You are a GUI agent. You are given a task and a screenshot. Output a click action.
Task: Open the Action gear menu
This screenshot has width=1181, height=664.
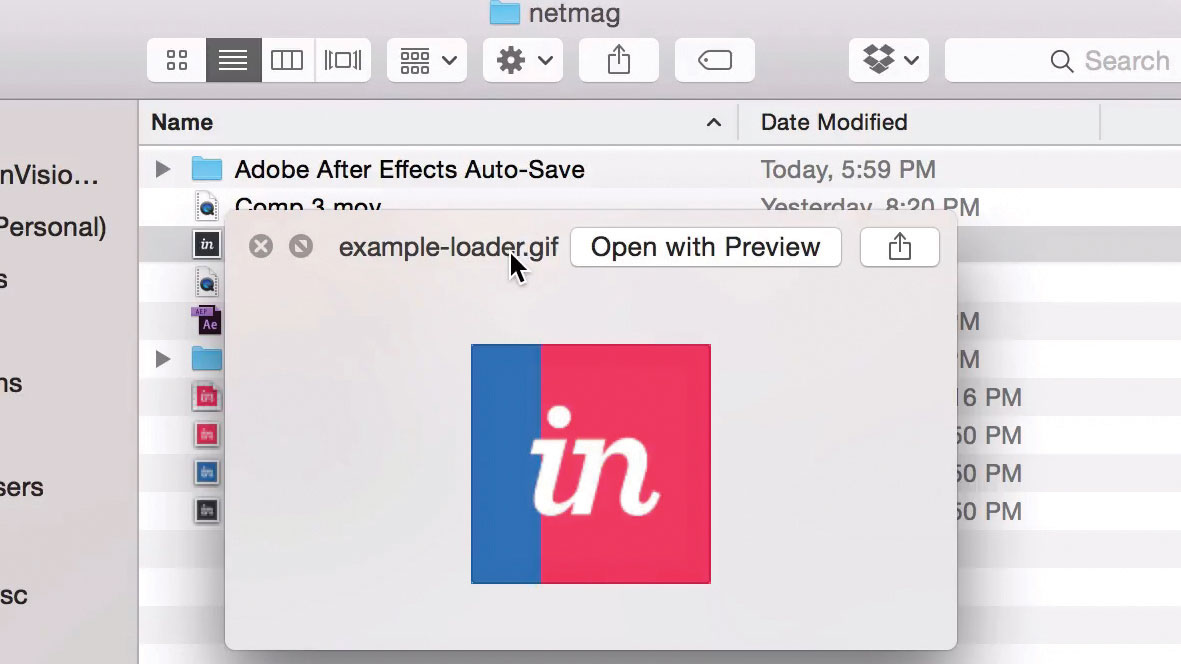coord(523,60)
